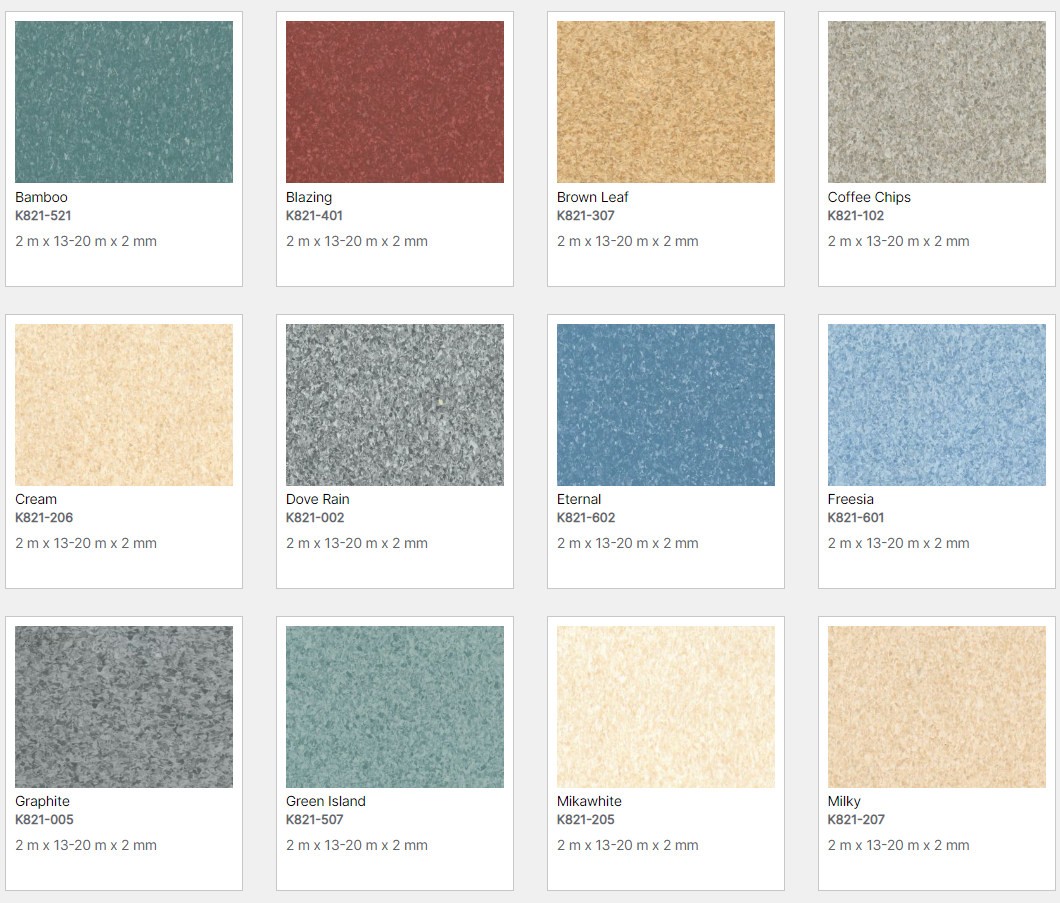Open the Dove Rain product title
This screenshot has width=1060, height=903.
click(x=317, y=499)
